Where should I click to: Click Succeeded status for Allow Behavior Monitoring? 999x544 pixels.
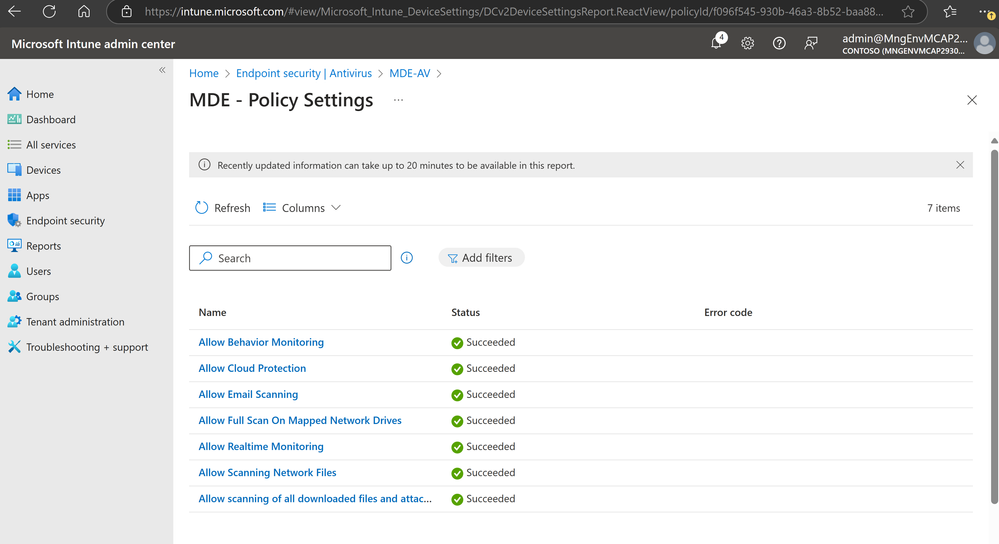(484, 342)
